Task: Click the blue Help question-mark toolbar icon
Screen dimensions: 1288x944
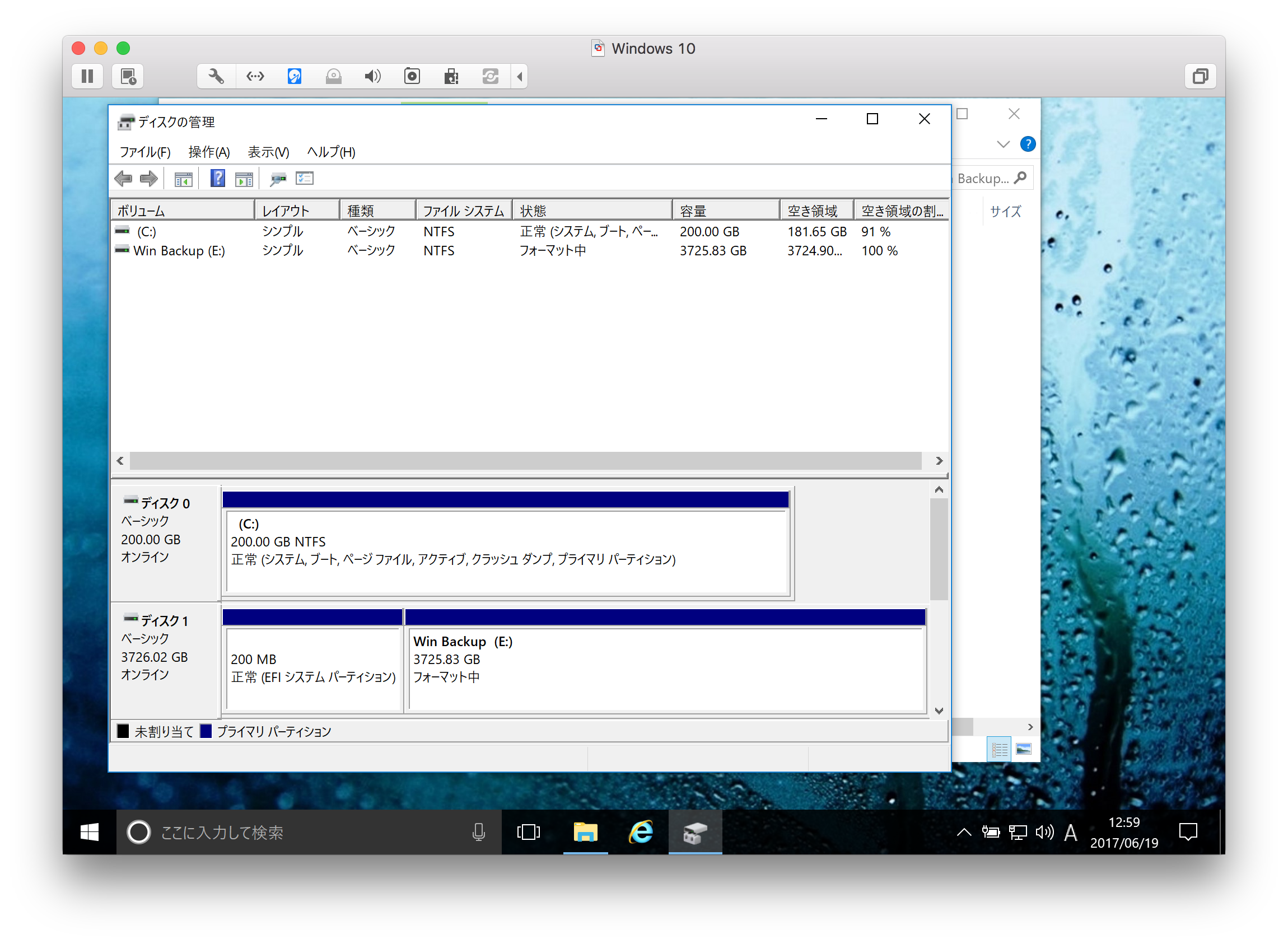Action: tap(218, 179)
